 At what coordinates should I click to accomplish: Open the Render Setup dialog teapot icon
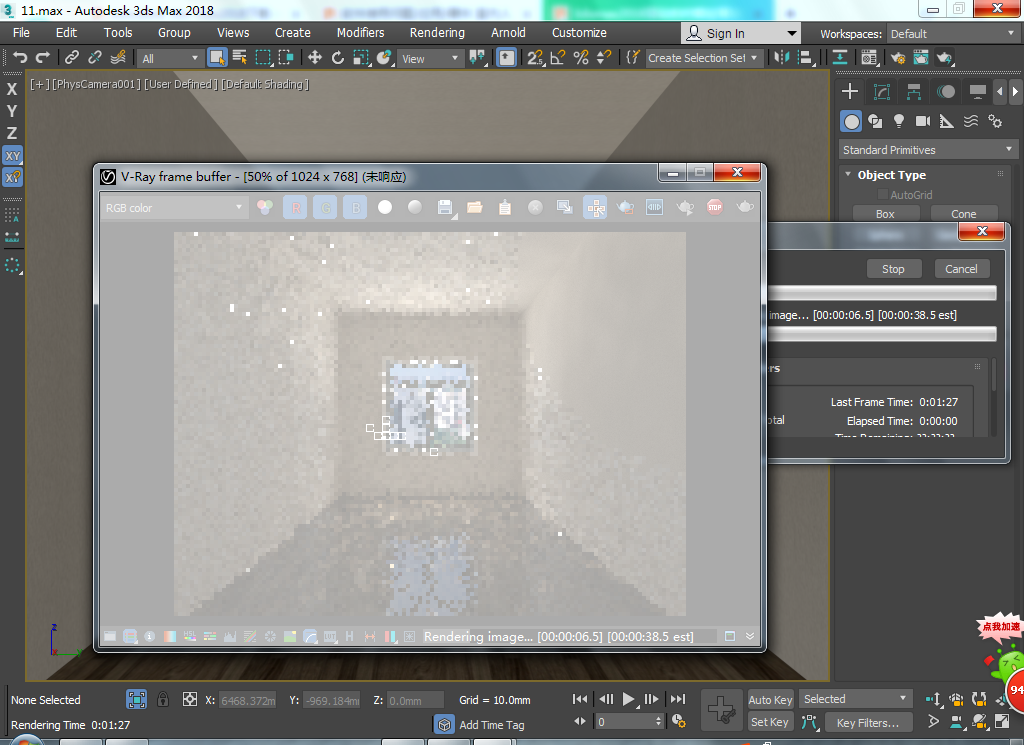point(898,57)
